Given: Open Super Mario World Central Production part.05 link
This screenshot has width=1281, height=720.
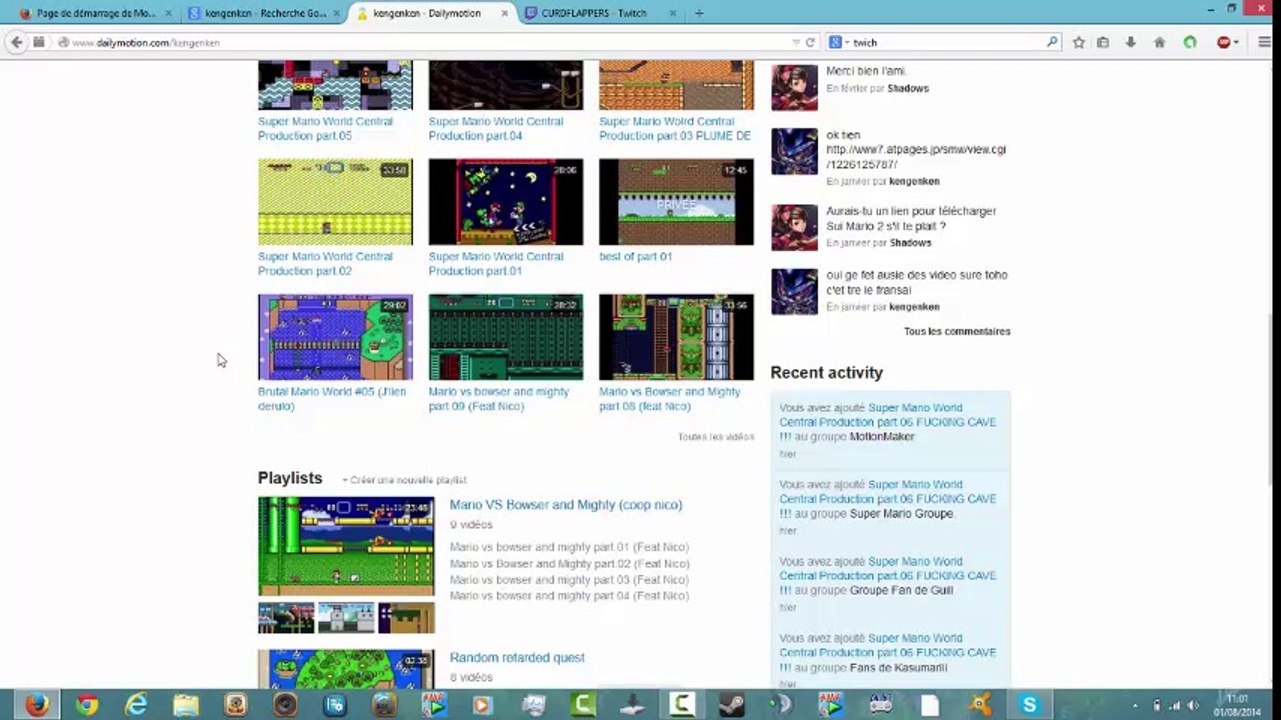Looking at the screenshot, I should click(x=325, y=128).
